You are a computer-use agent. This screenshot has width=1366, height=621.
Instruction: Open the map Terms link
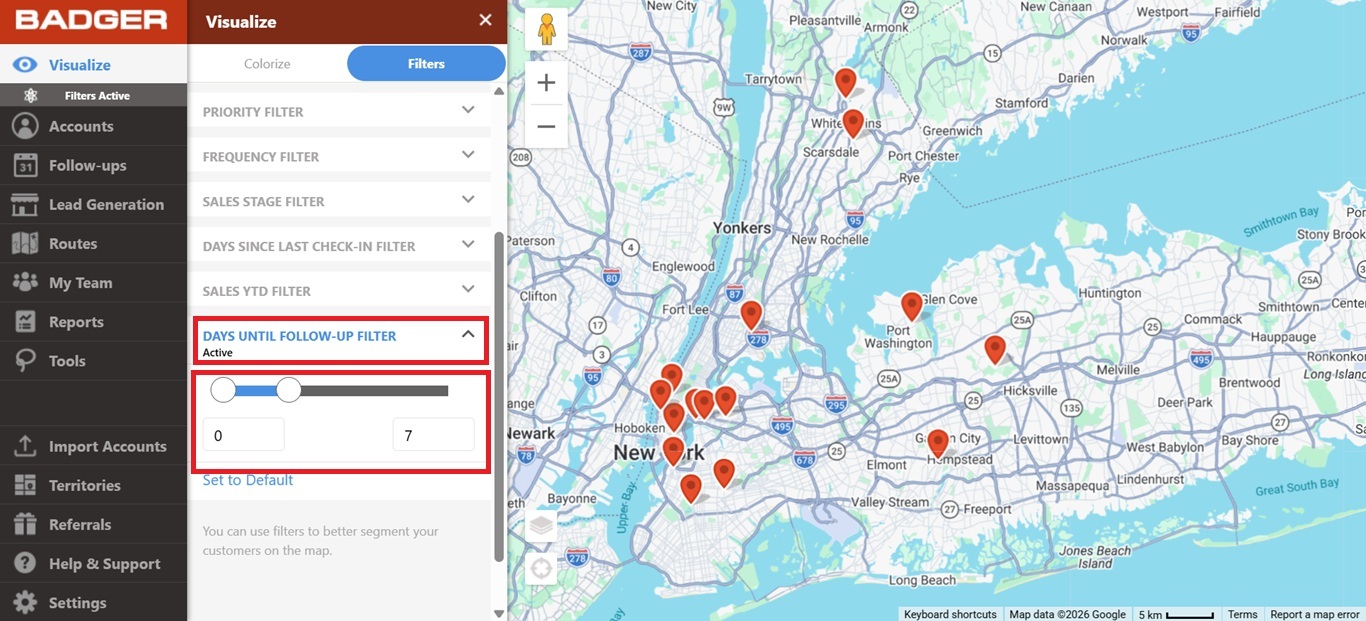pos(1243,614)
